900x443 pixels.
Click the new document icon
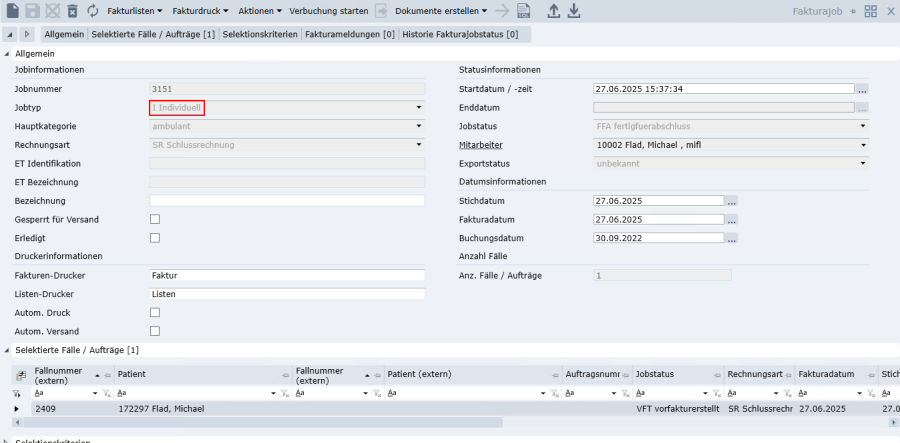coord(14,10)
